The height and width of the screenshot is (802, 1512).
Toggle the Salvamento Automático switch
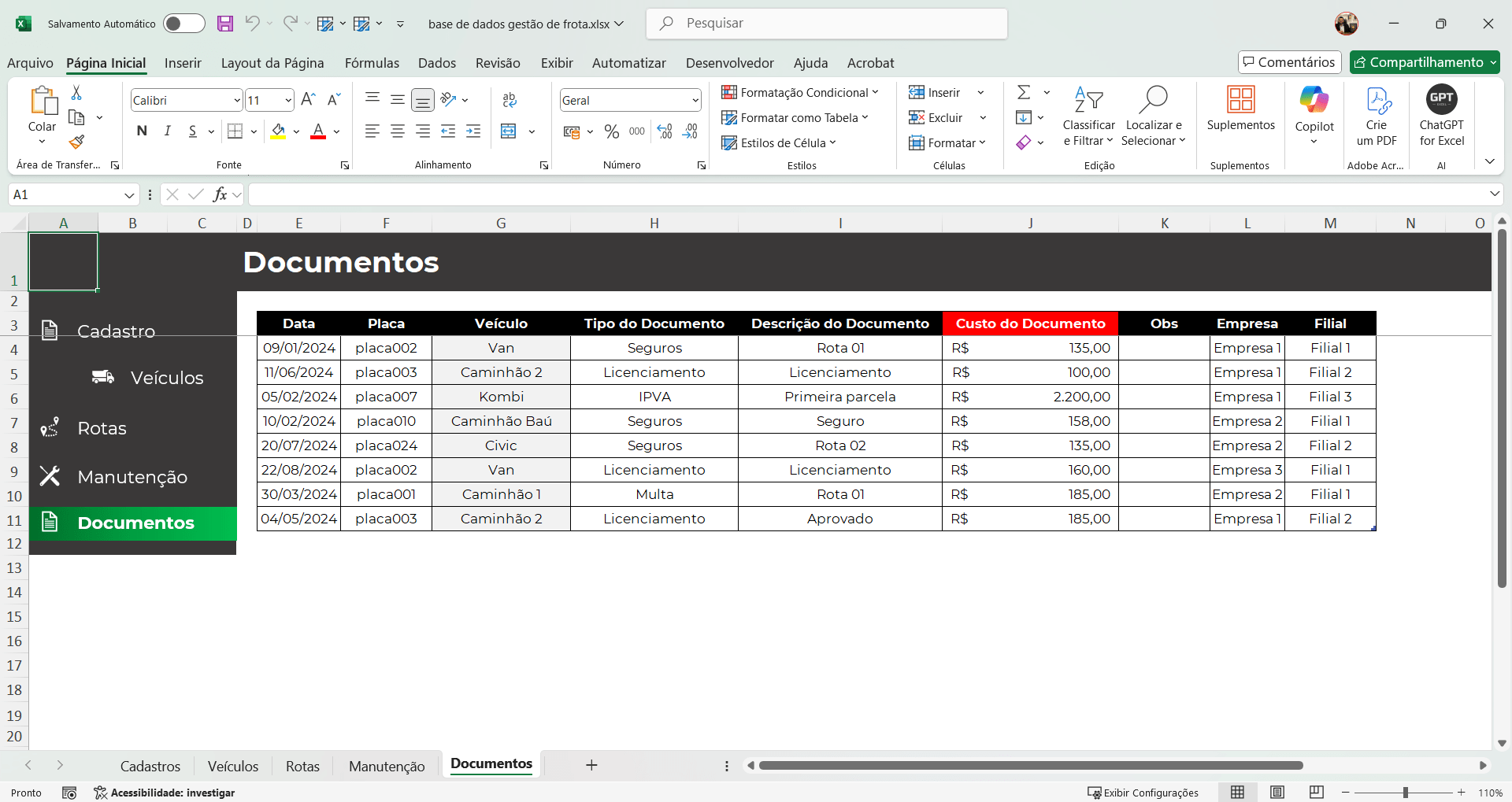(183, 24)
